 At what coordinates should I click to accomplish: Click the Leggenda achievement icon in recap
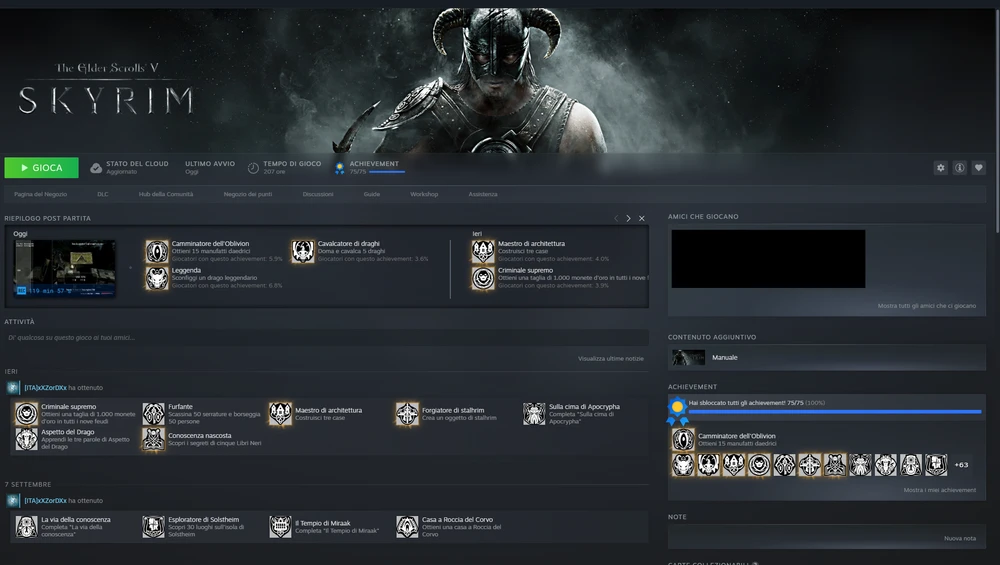[x=157, y=278]
